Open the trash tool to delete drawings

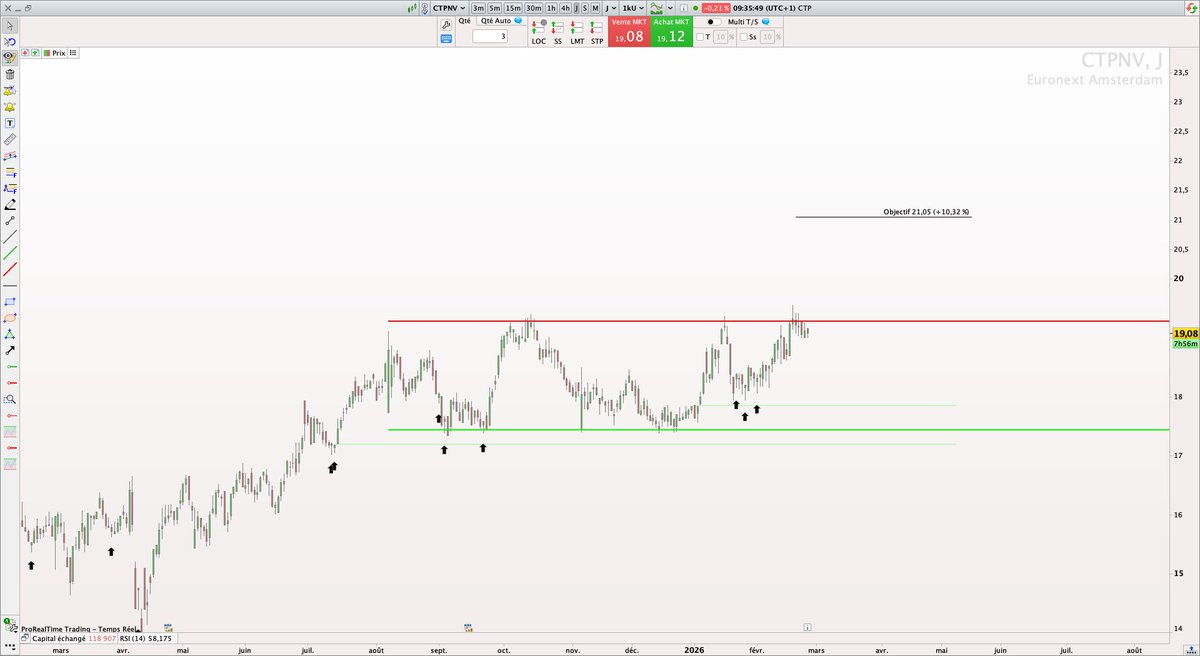coord(10,76)
